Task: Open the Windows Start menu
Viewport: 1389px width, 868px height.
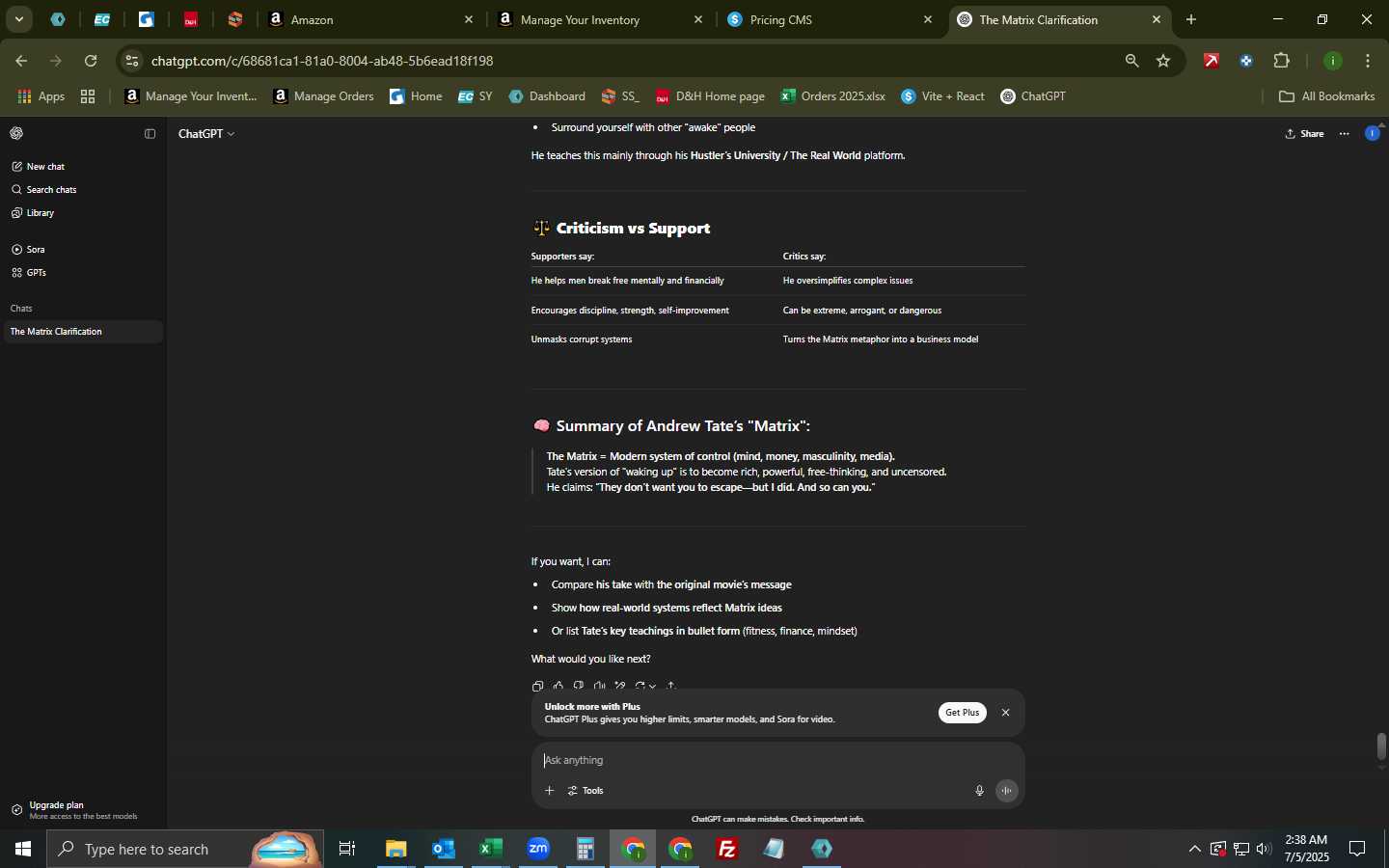Action: (x=23, y=849)
